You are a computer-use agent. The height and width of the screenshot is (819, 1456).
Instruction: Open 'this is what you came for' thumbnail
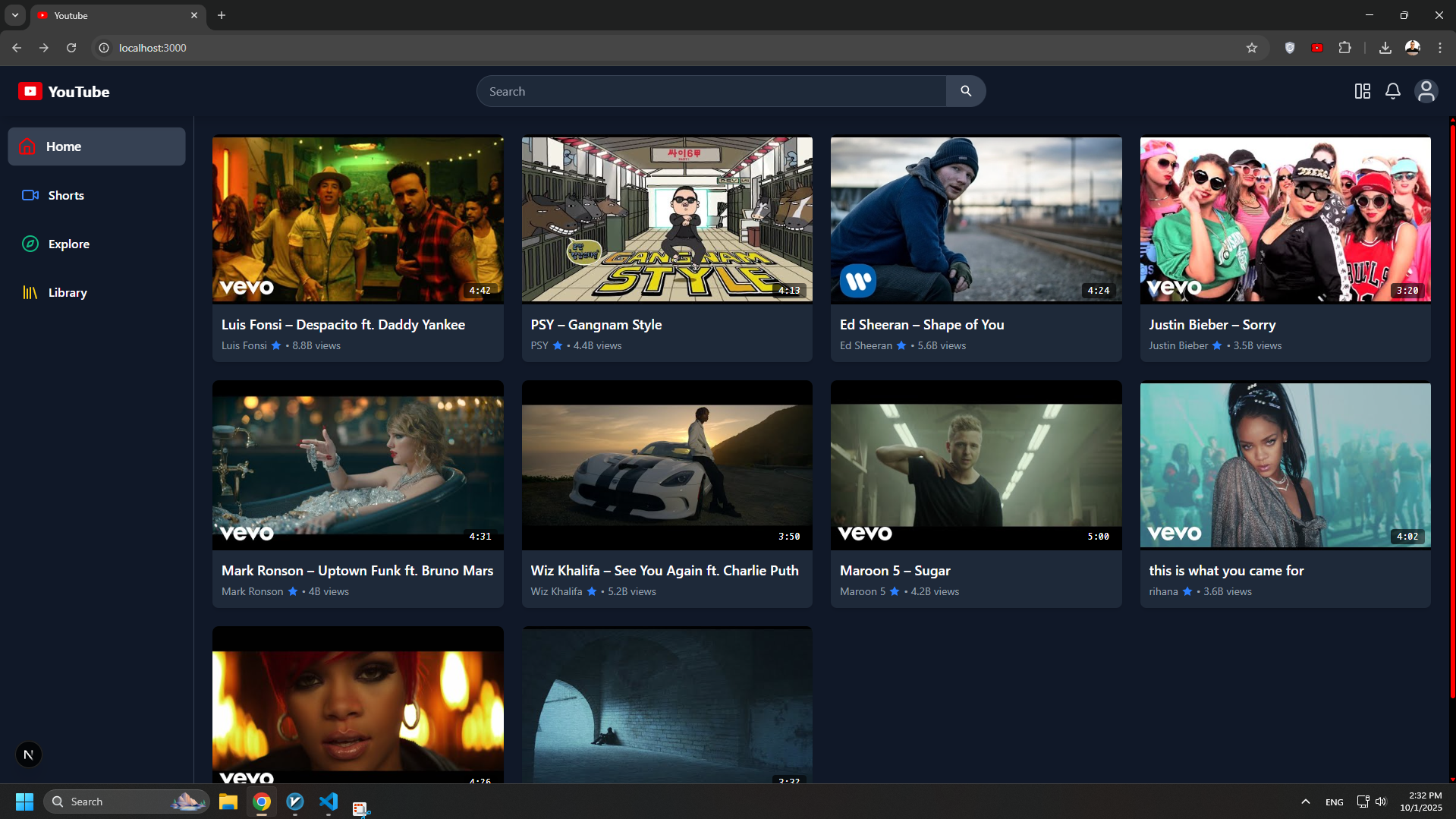coord(1285,465)
